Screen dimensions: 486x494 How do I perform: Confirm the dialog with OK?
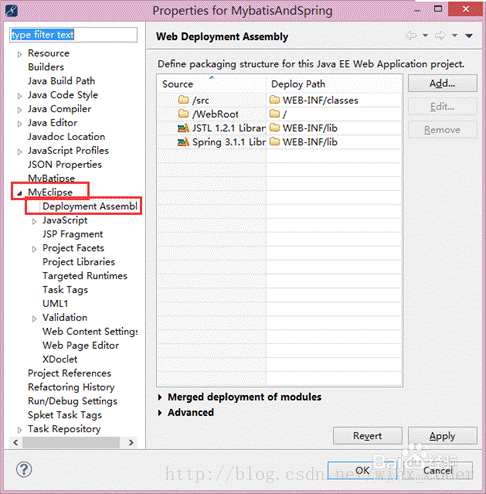(x=362, y=470)
